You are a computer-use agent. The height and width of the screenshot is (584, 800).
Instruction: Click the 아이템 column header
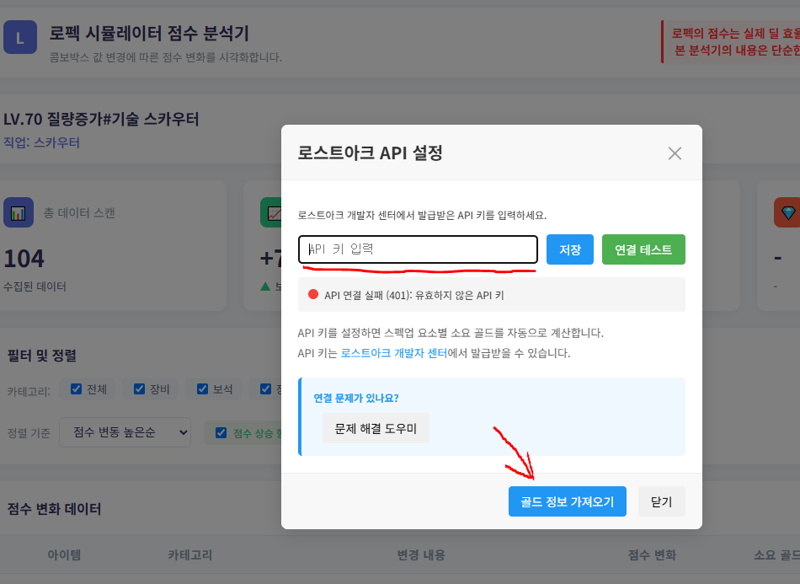(x=64, y=555)
